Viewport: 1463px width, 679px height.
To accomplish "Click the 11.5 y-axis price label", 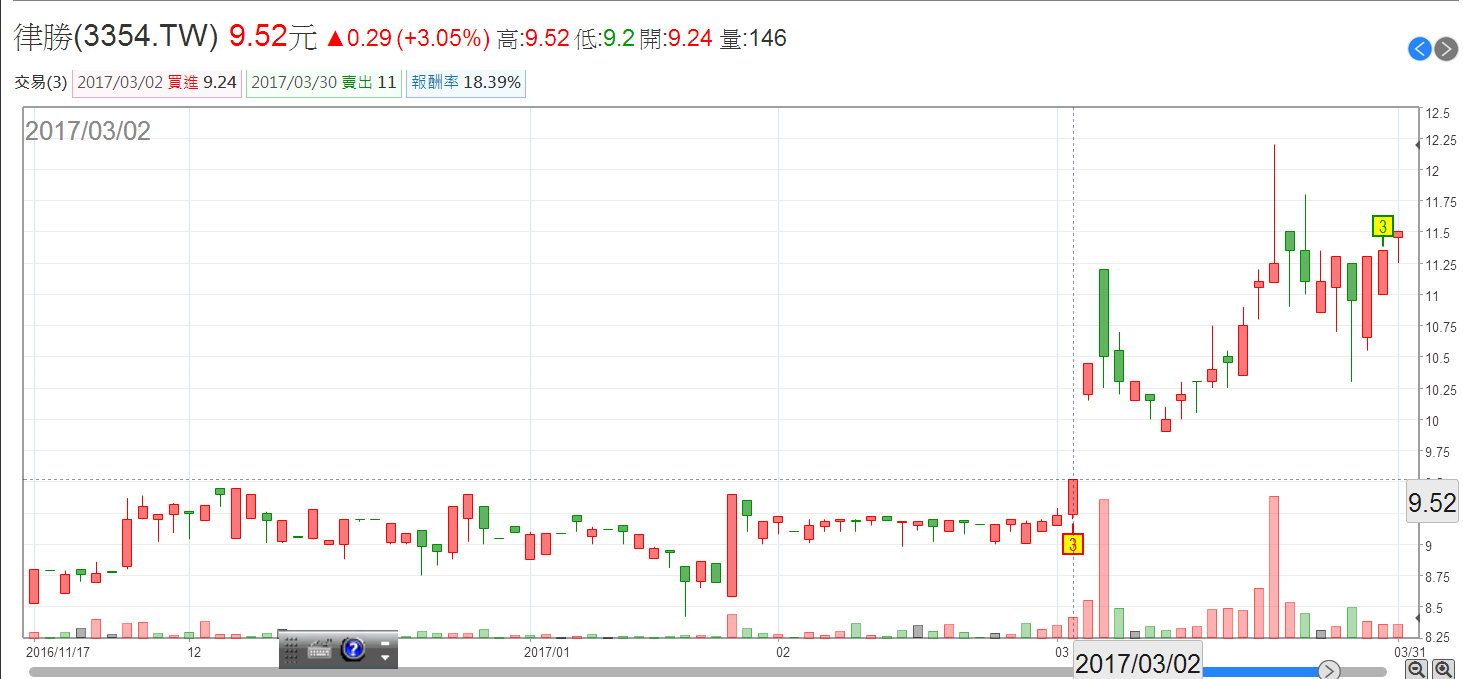I will [x=1439, y=233].
